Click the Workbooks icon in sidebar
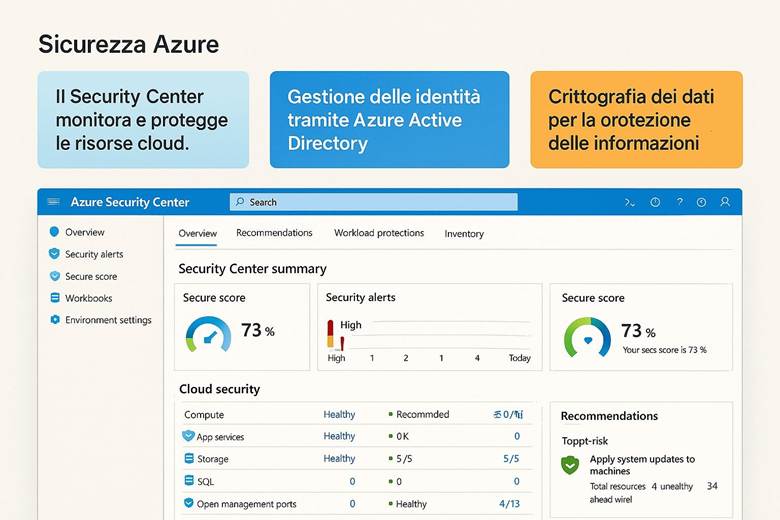780x520 pixels. click(x=54, y=298)
